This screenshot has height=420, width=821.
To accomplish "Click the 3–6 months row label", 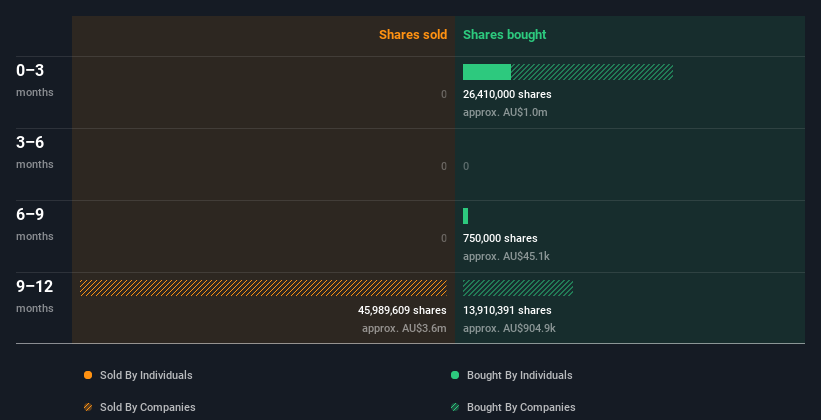I will pyautogui.click(x=35, y=152).
